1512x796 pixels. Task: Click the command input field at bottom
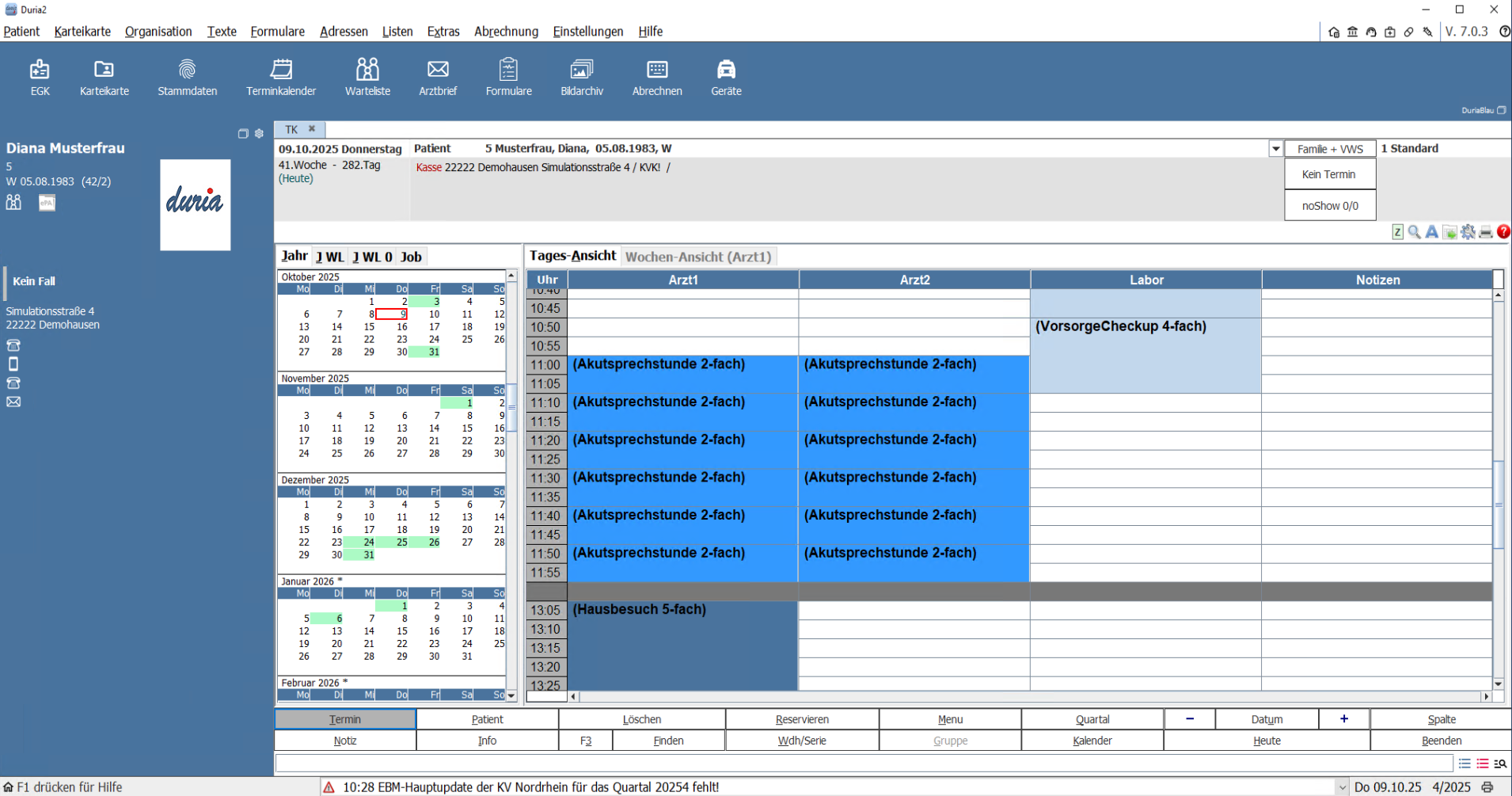tap(863, 764)
